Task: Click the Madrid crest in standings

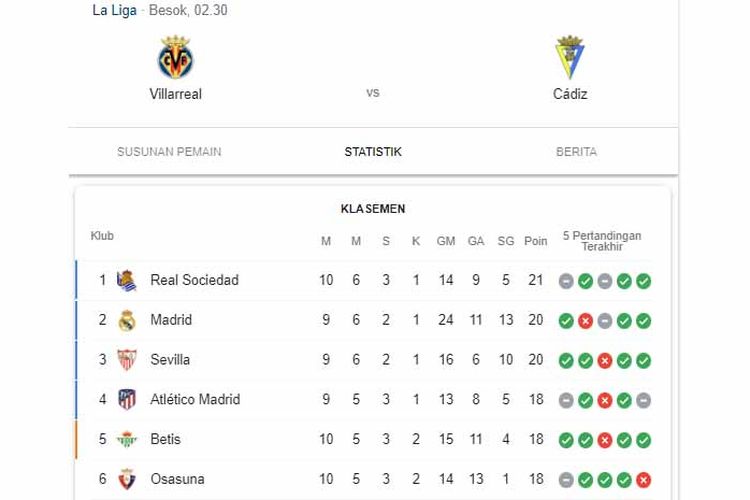Action: pyautogui.click(x=127, y=320)
